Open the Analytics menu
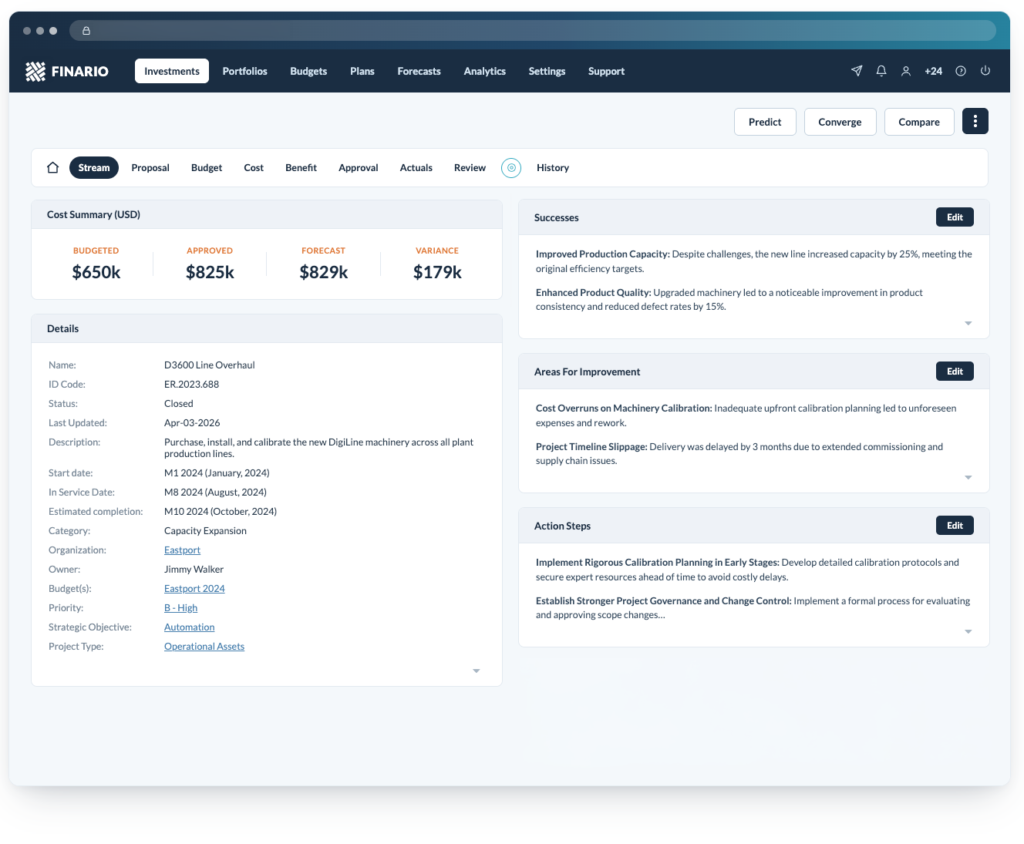This screenshot has height=844, width=1024. 485,71
